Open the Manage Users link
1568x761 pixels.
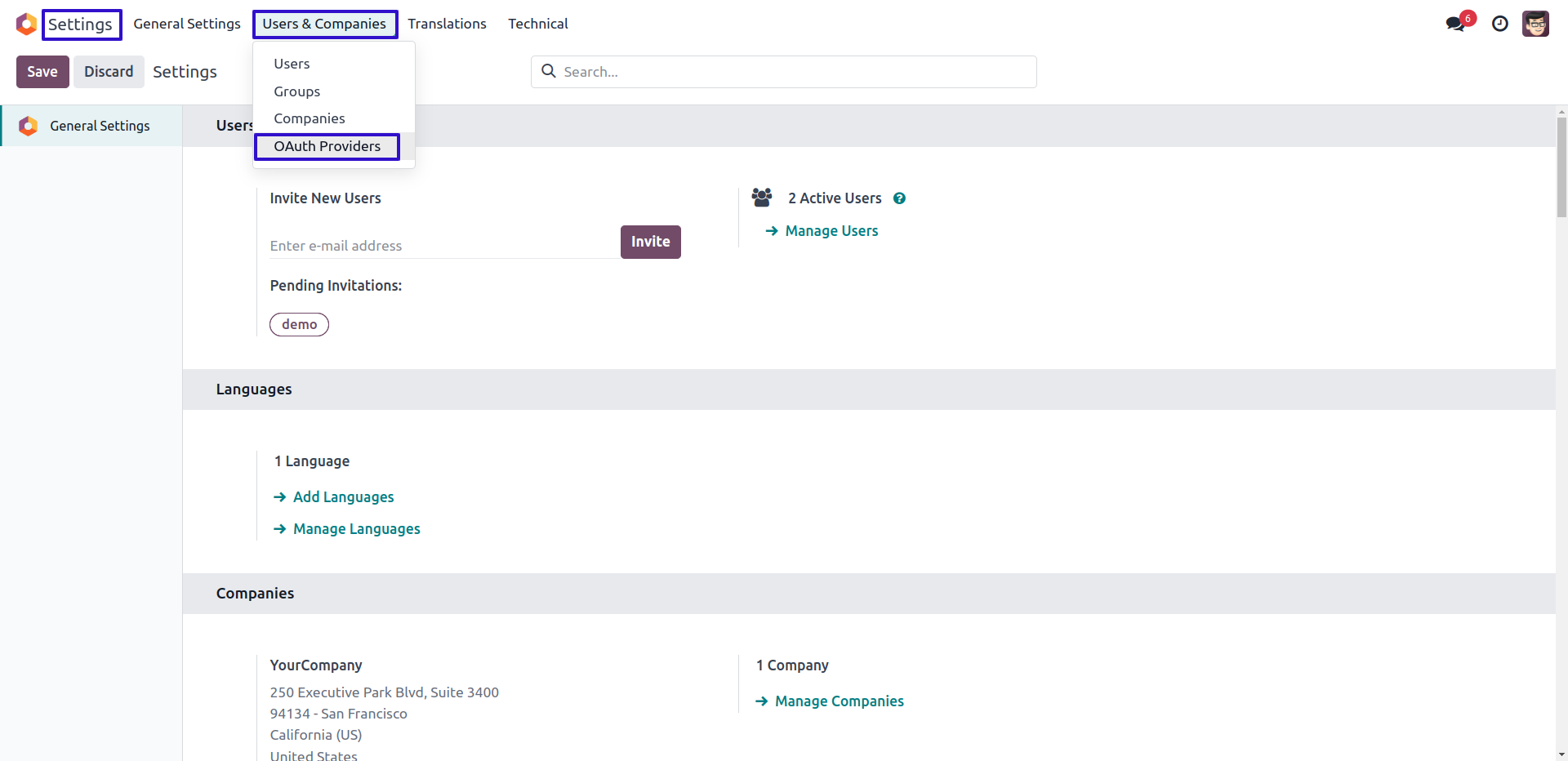tap(831, 231)
